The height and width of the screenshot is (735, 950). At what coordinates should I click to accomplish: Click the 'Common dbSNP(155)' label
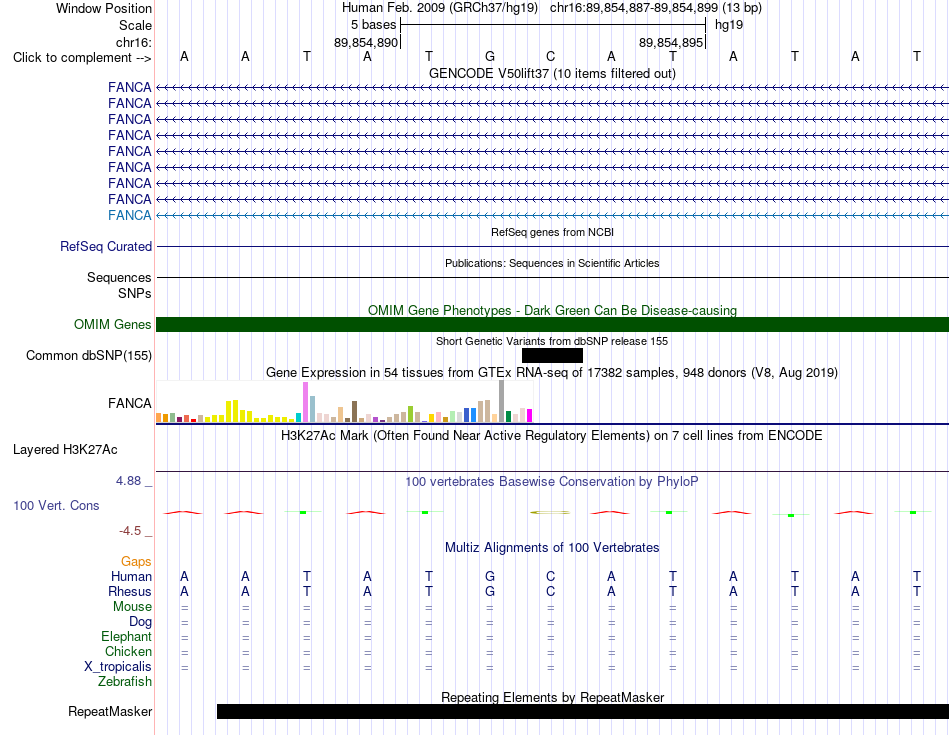pyautogui.click(x=88, y=356)
